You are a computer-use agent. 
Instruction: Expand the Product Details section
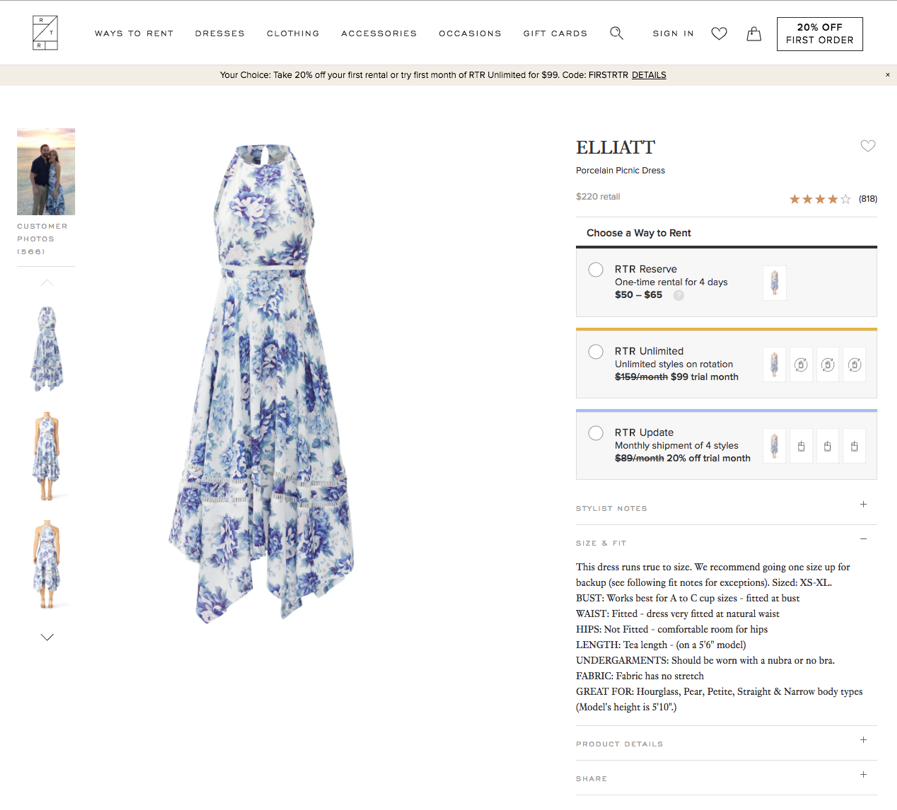click(864, 741)
